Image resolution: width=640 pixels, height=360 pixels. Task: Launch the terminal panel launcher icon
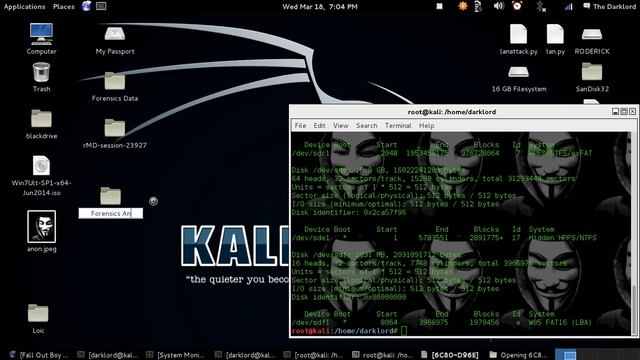point(101,6)
